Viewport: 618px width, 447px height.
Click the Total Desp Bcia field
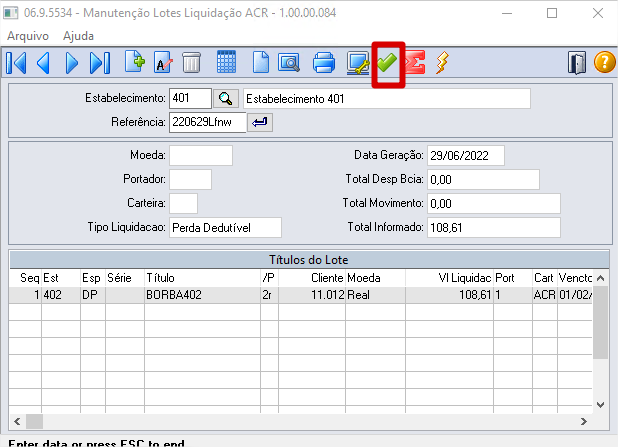pyautogui.click(x=483, y=179)
